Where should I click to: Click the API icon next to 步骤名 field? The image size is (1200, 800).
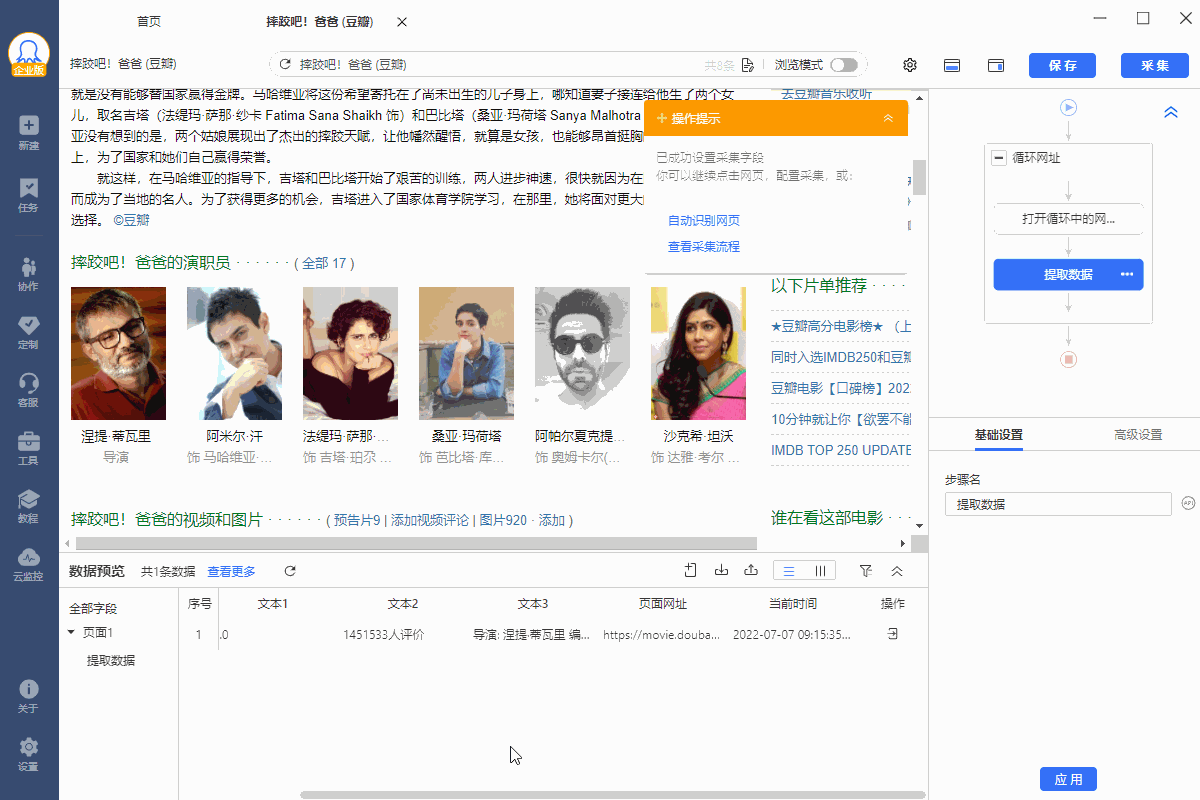pyautogui.click(x=1188, y=503)
